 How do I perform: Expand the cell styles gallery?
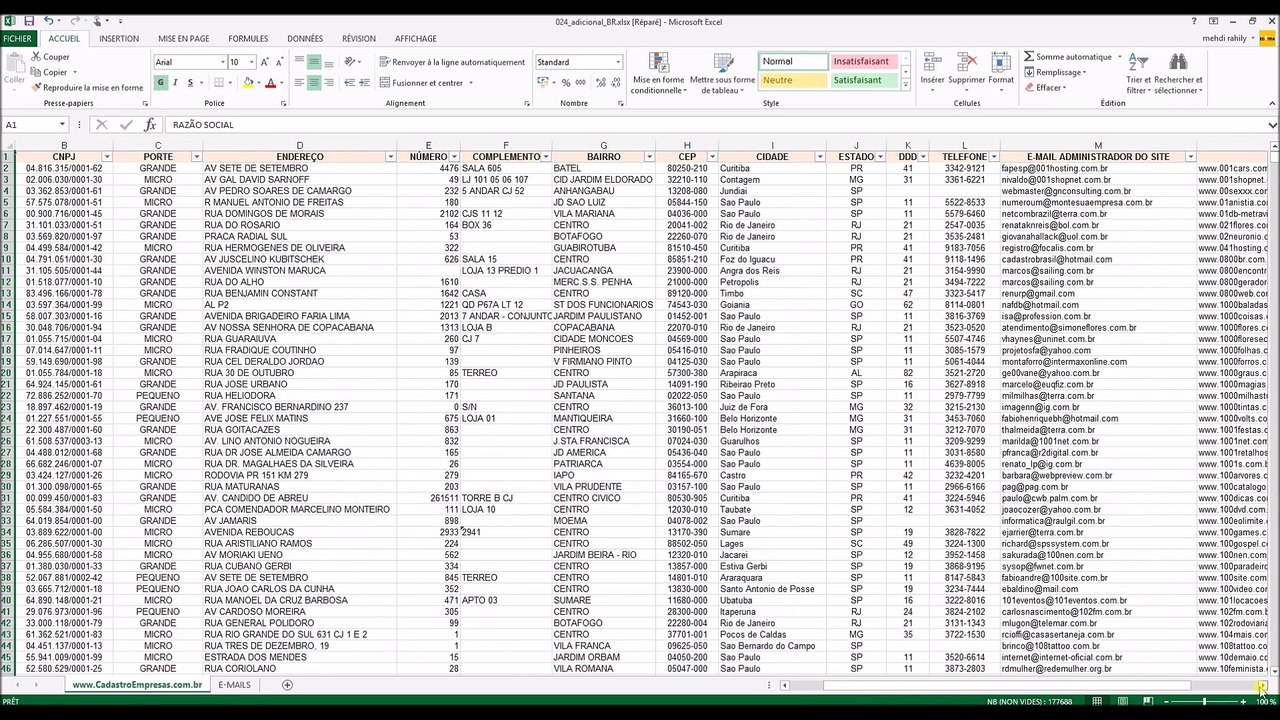[905, 85]
